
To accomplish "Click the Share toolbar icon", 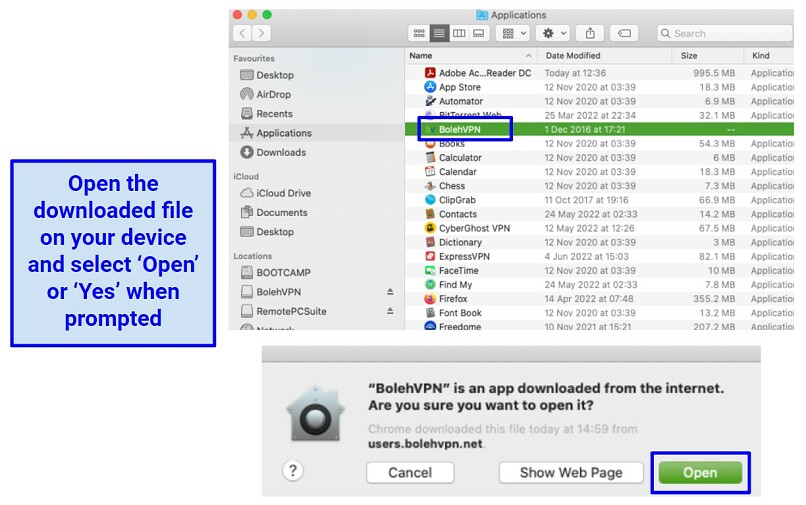I will tap(590, 33).
